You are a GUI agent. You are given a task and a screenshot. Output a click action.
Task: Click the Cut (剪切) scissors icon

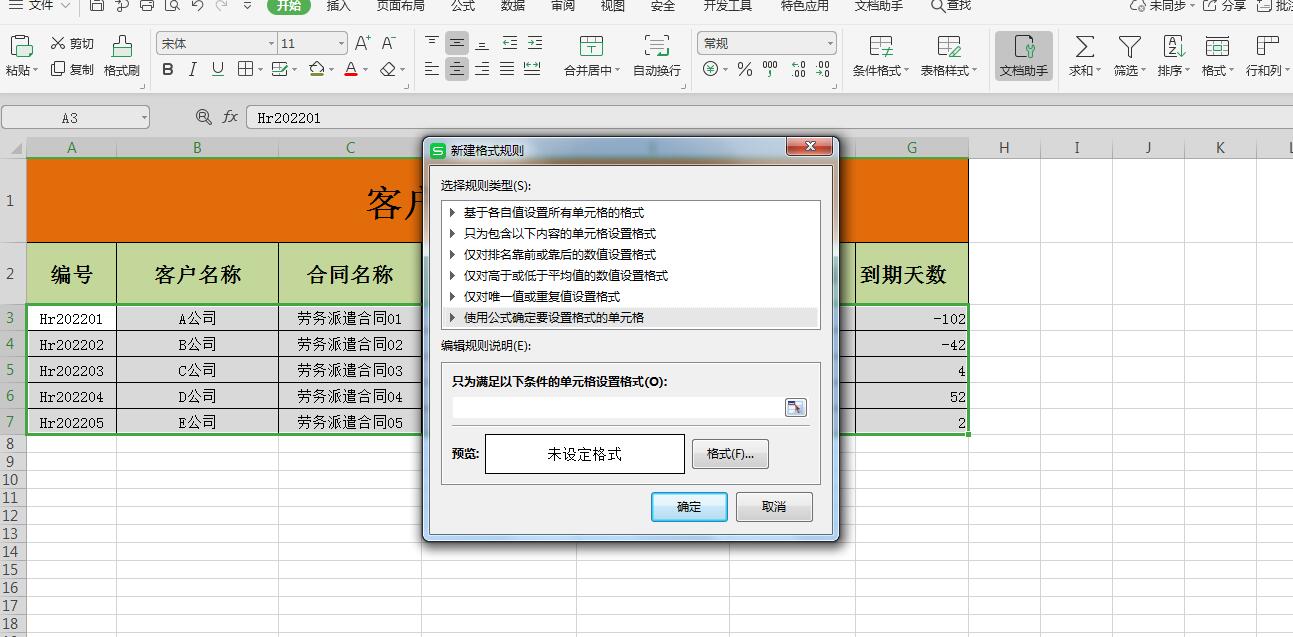58,44
